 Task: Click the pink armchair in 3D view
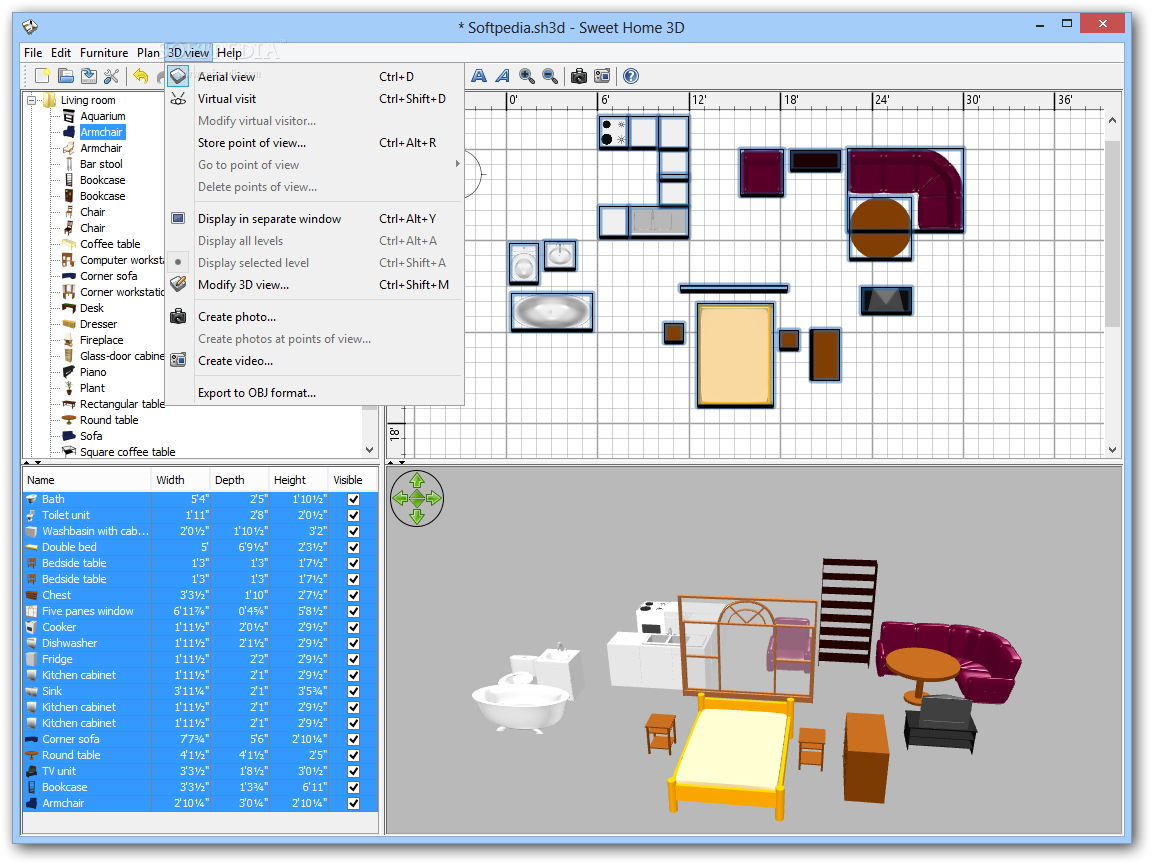[791, 644]
